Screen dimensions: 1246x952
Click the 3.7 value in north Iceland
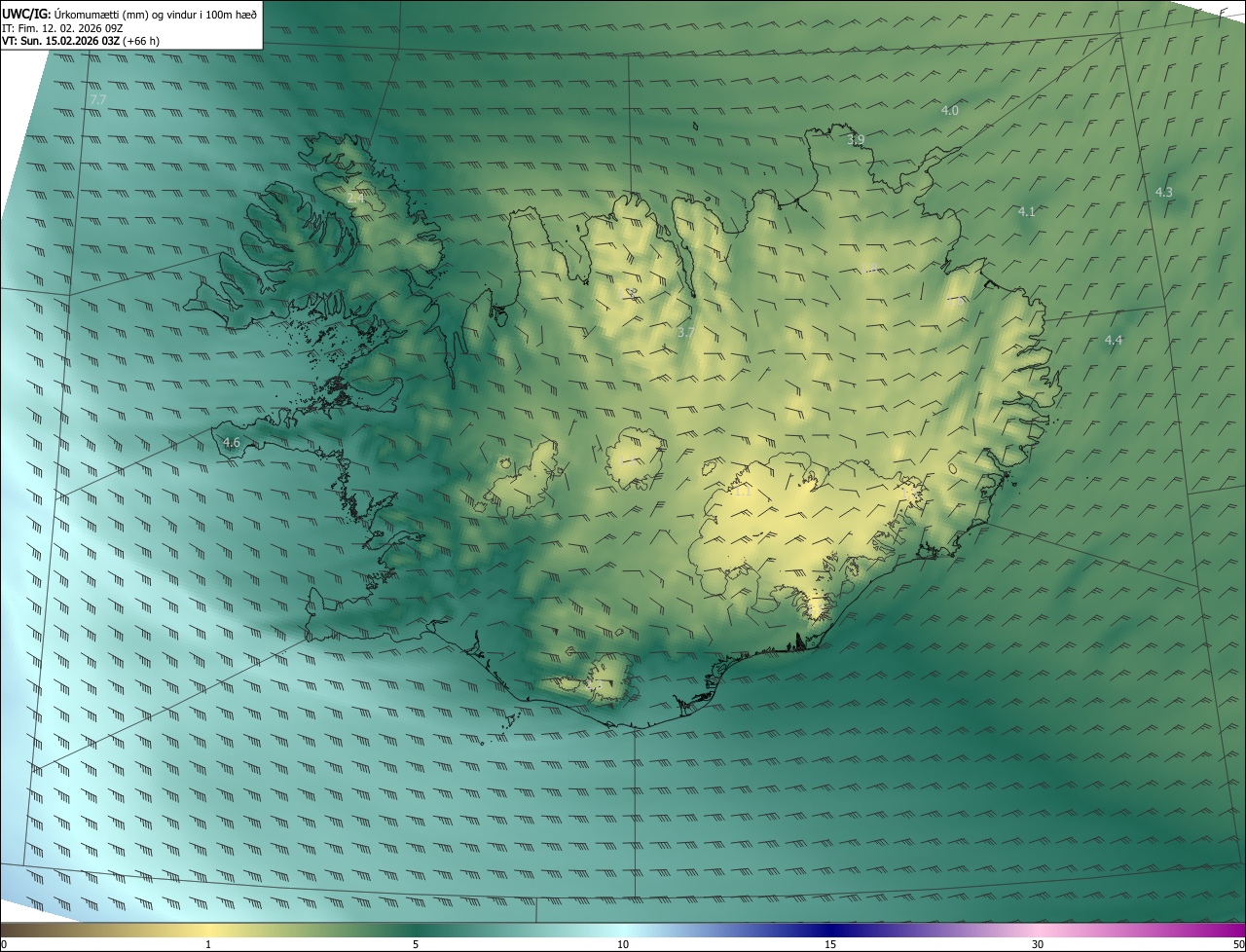[x=685, y=333]
